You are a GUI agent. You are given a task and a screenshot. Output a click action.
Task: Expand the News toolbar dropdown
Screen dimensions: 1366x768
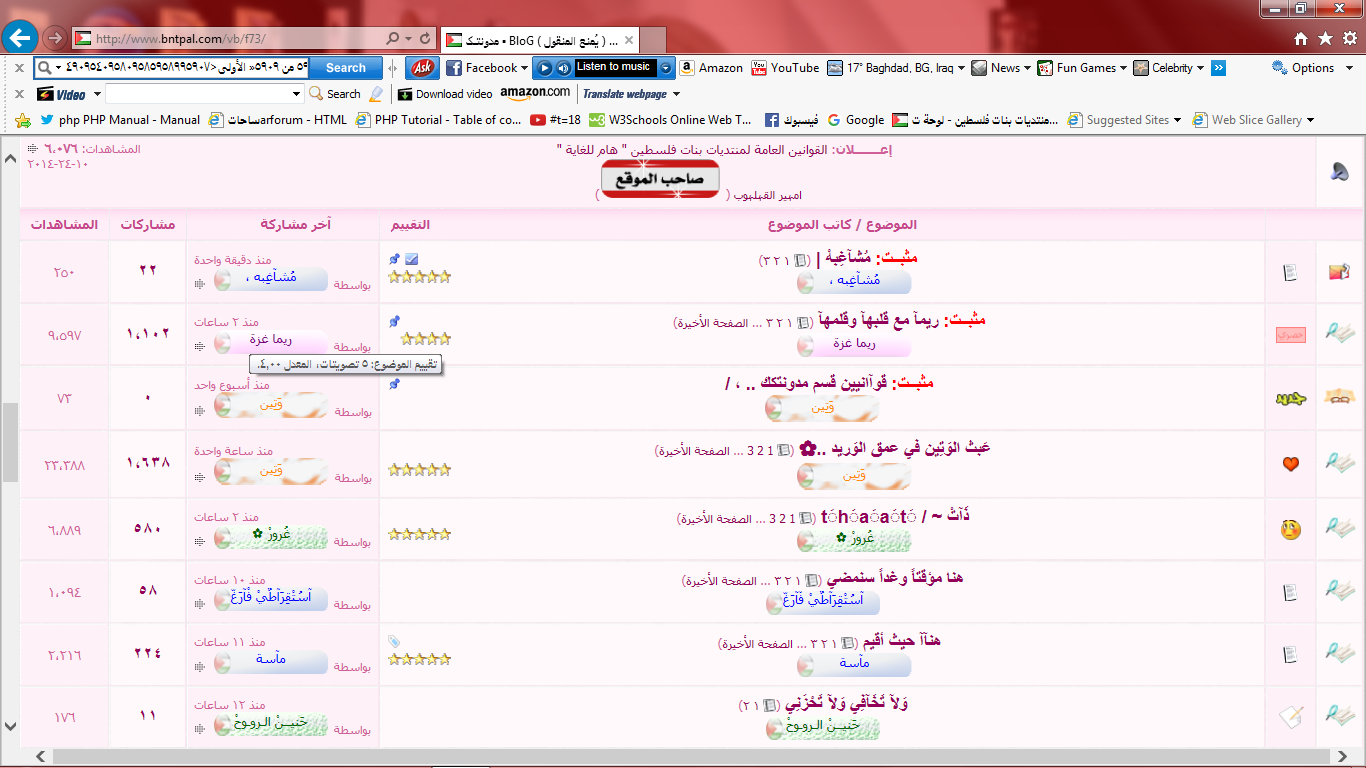point(1029,68)
